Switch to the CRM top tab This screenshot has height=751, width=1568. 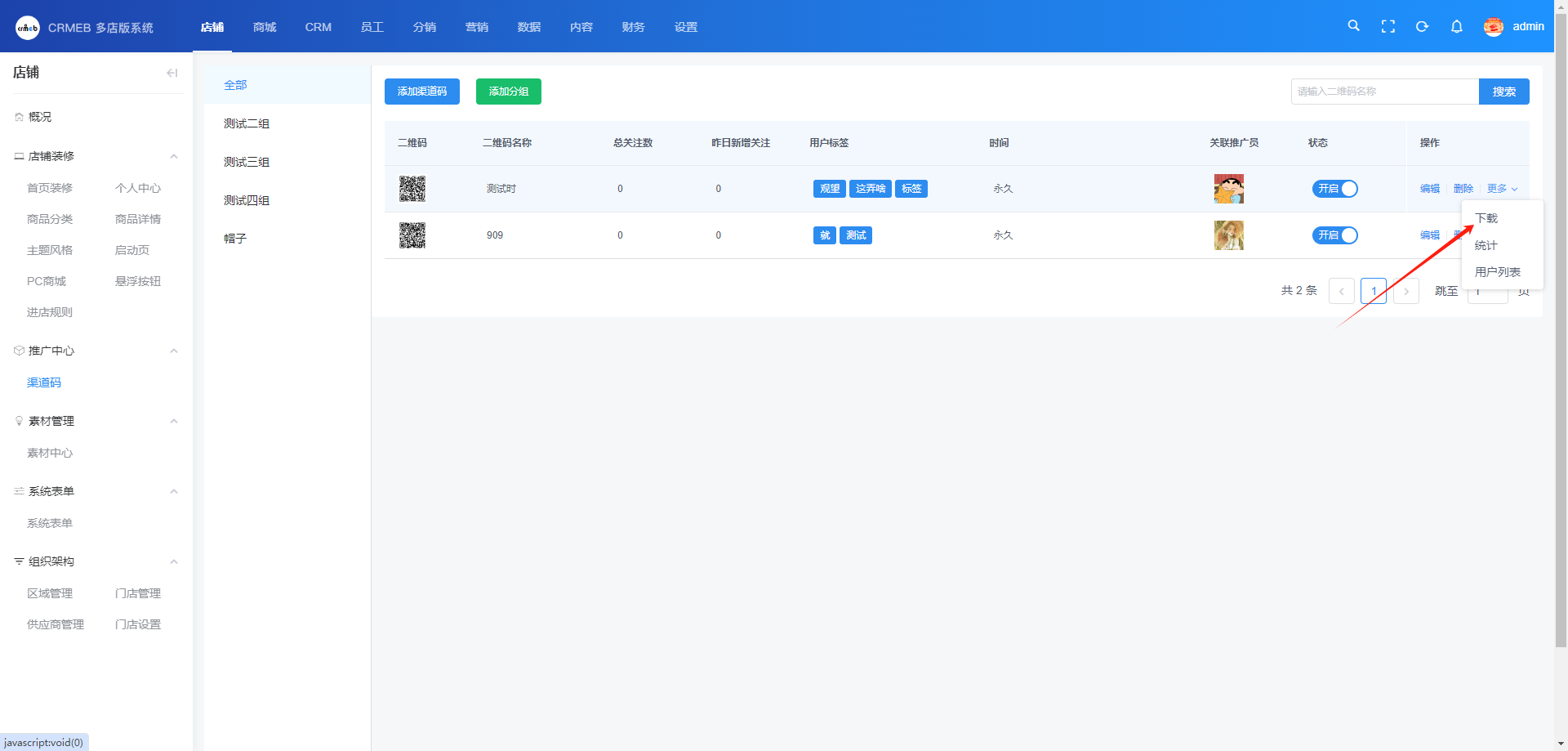pyautogui.click(x=318, y=27)
